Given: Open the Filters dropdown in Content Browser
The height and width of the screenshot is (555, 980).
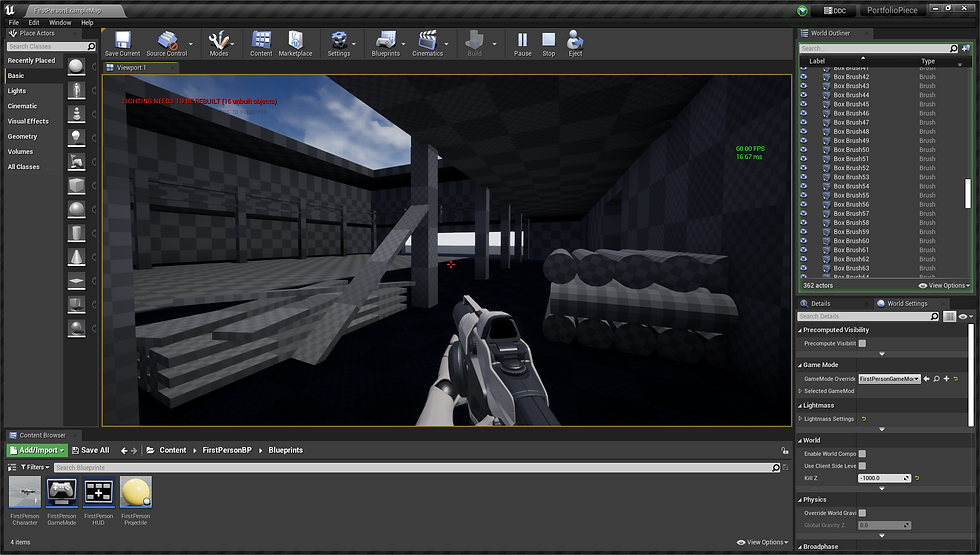Looking at the screenshot, I should 35,468.
